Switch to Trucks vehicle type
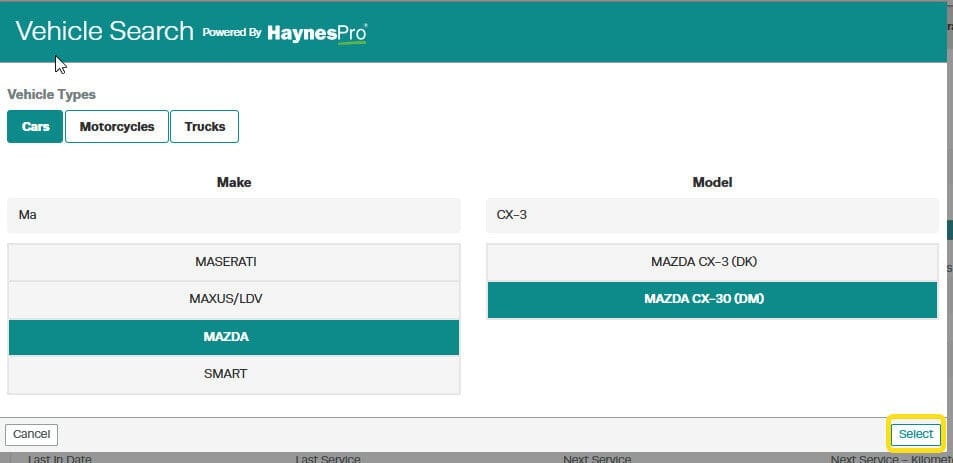The height and width of the screenshot is (463, 953). 204,126
